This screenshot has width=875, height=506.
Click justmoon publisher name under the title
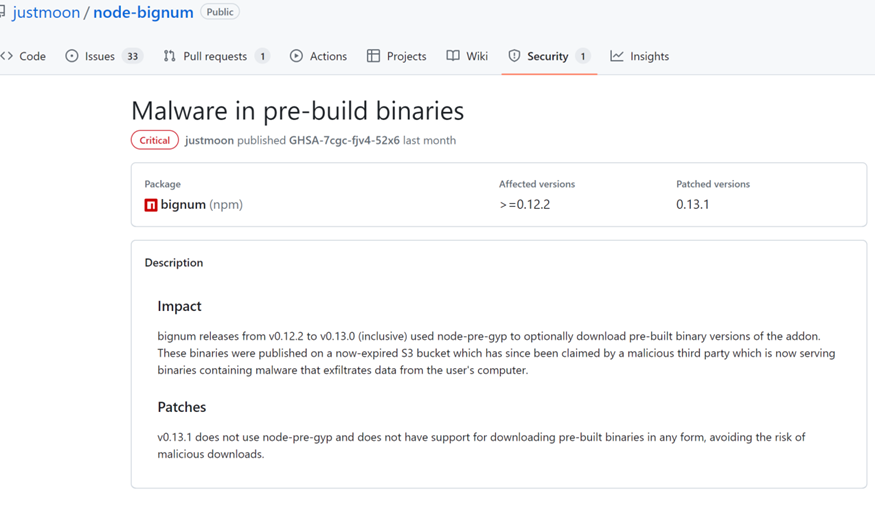click(x=209, y=140)
